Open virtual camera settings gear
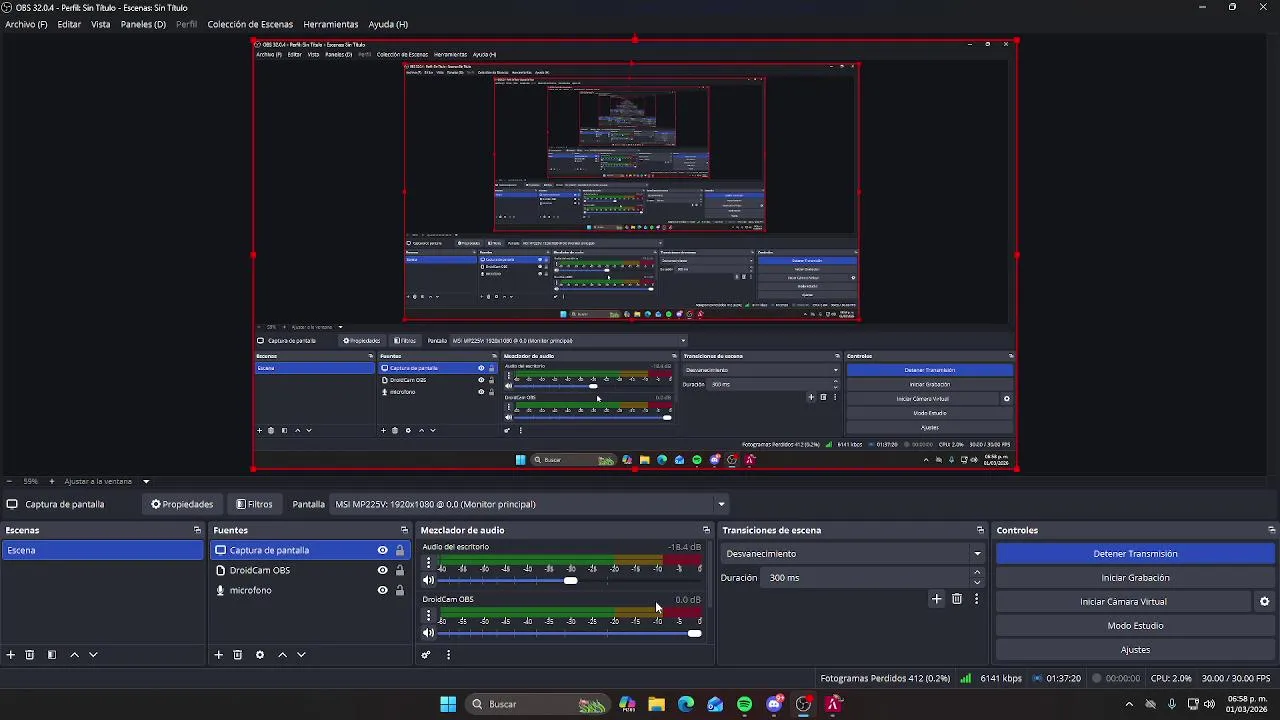Image resolution: width=1280 pixels, height=720 pixels. (1264, 602)
